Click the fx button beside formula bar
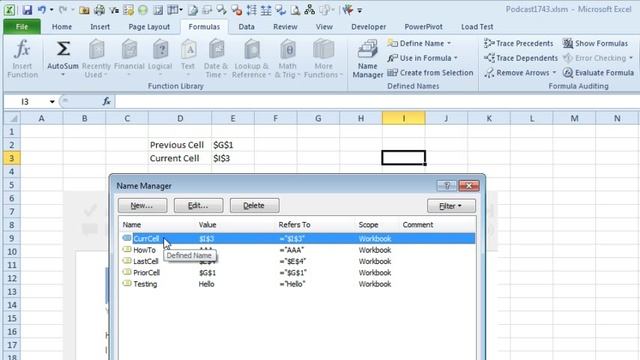 click(107, 101)
